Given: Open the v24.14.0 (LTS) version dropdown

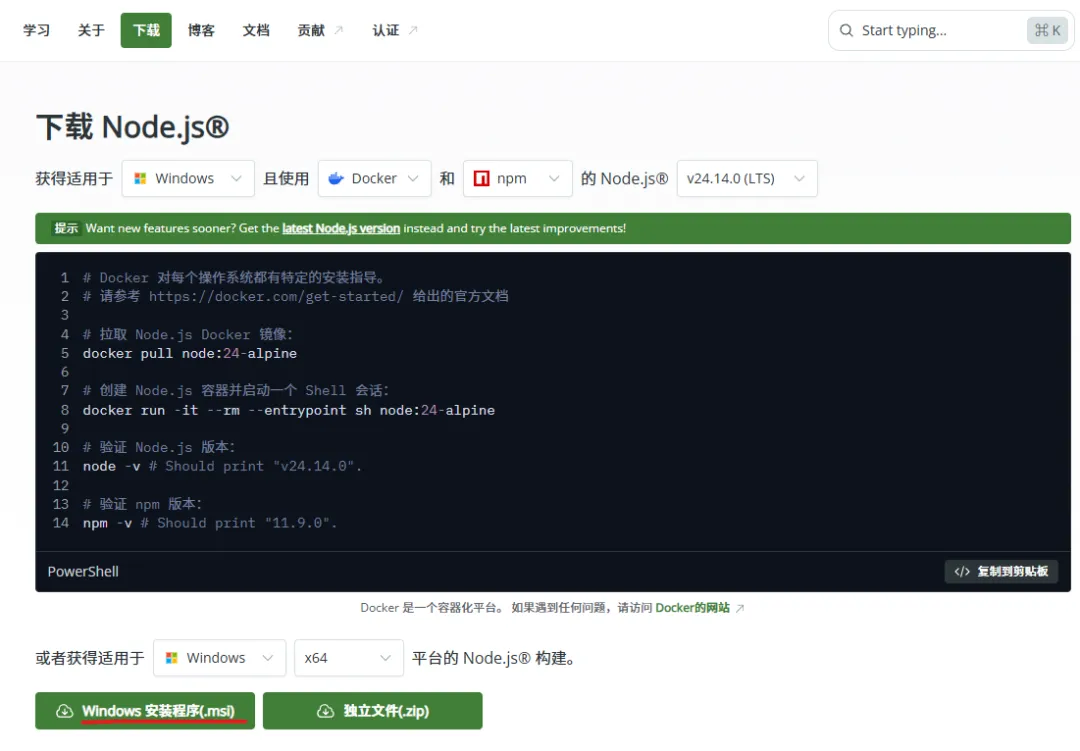Looking at the screenshot, I should [x=747, y=178].
